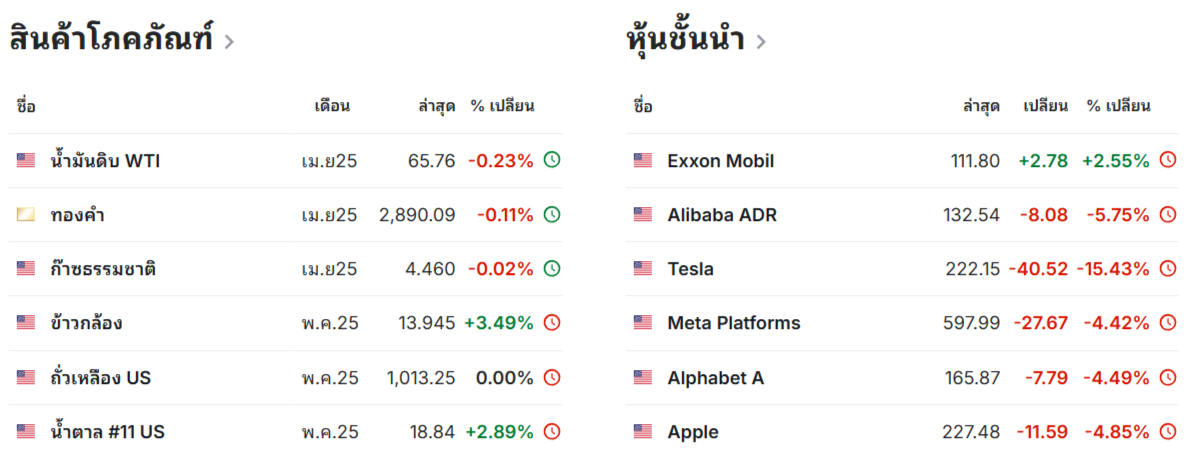Open the Alibaba ADR stock page
Image resolution: width=1187 pixels, height=454 pixels.
(x=722, y=215)
